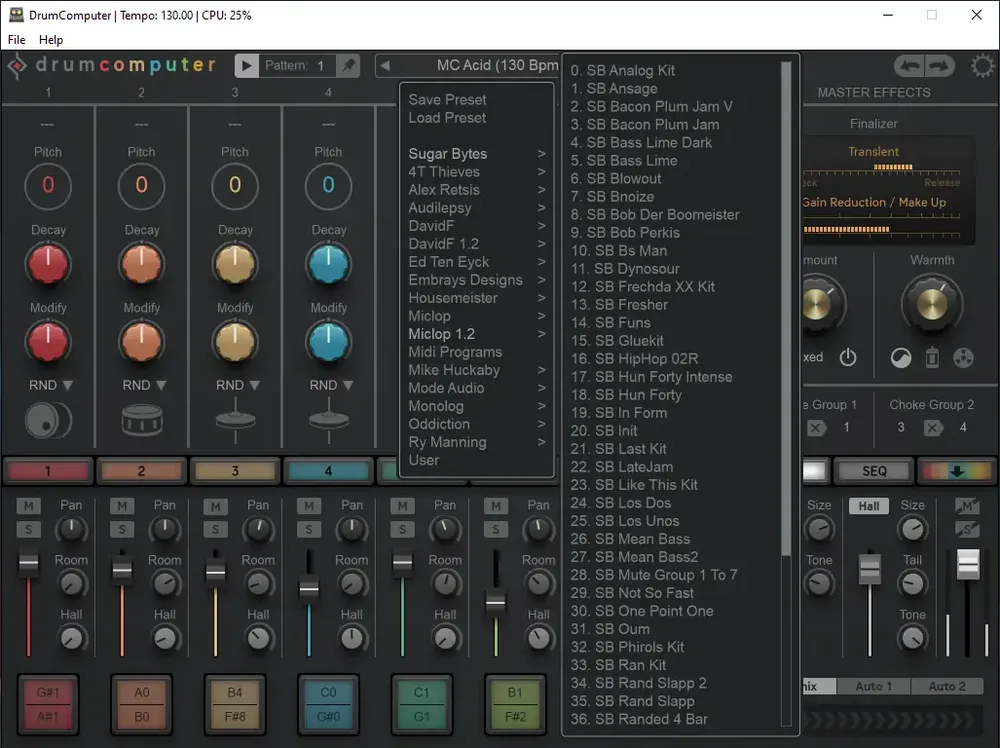
Task: Select the cymbal icon in channel 4
Action: [329, 420]
